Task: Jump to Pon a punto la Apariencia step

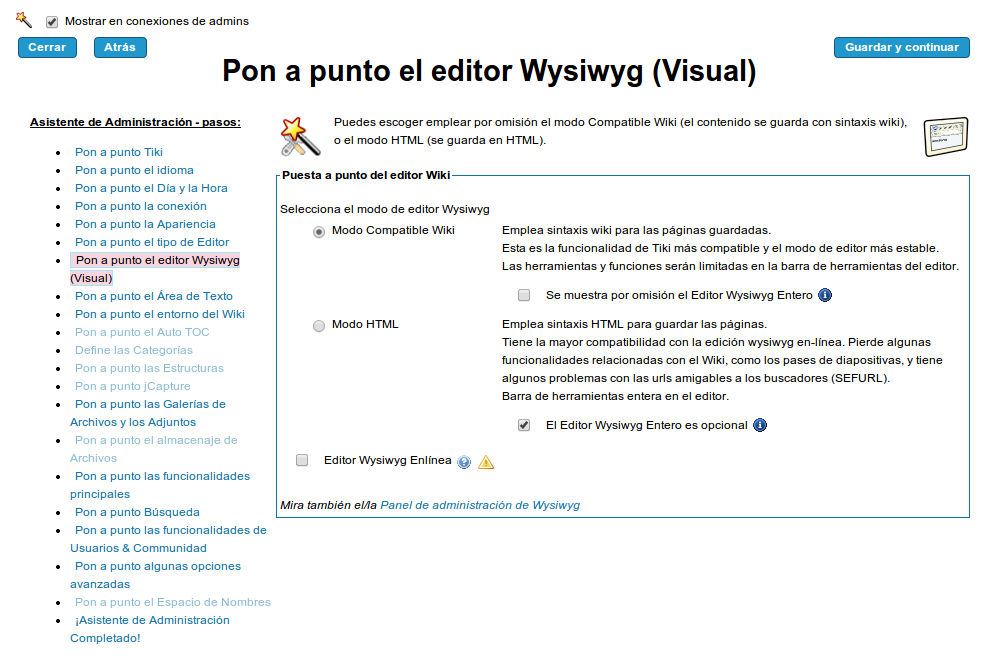Action: pyautogui.click(x=145, y=224)
